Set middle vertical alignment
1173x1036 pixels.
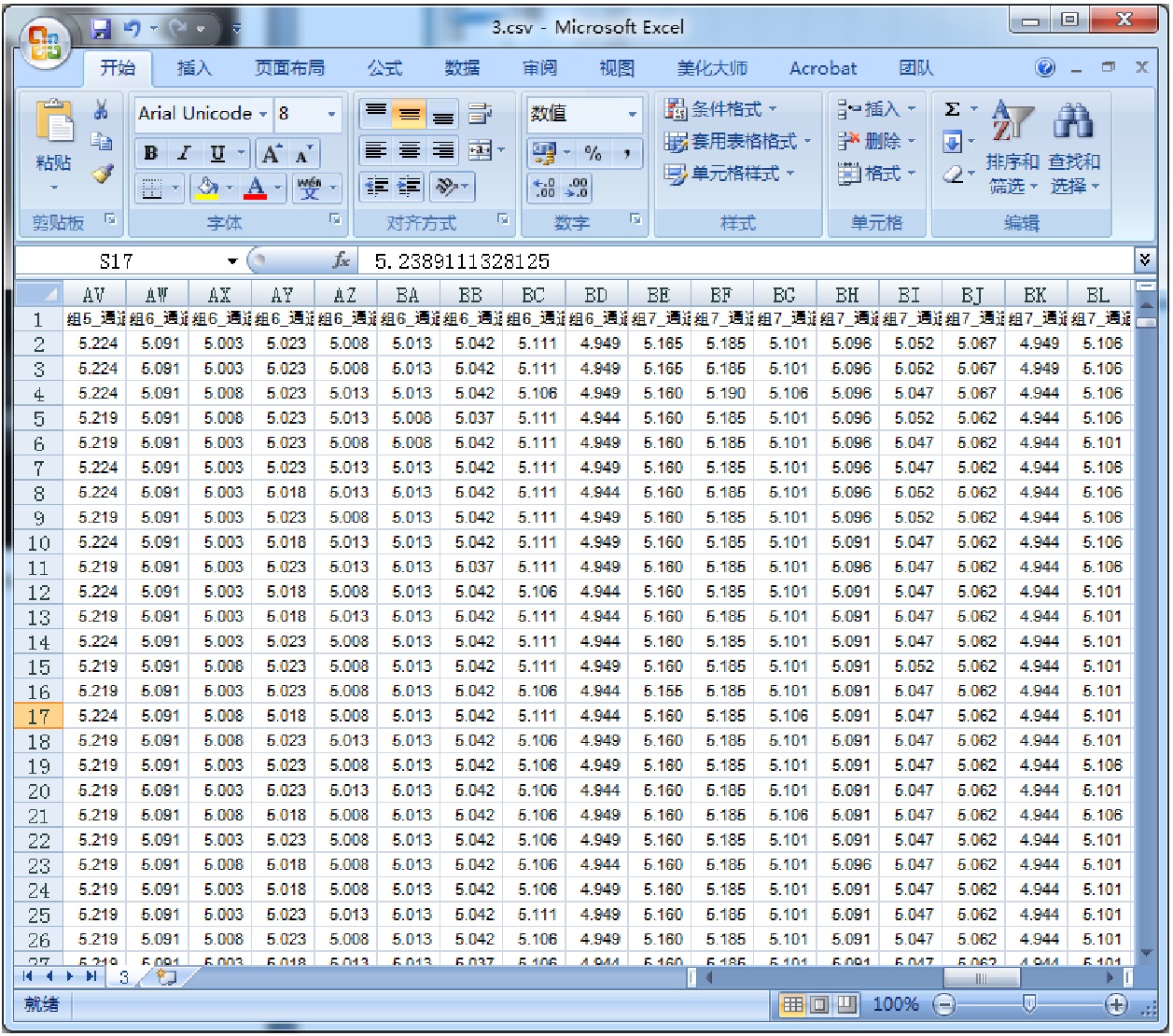tap(408, 114)
